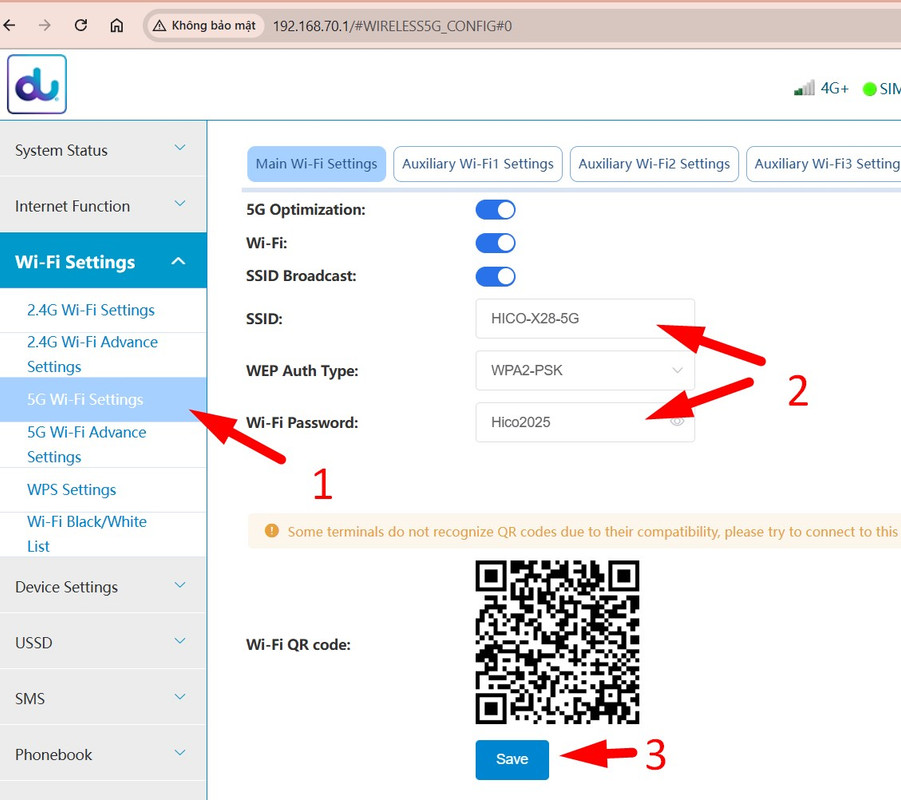Reload the router page
The image size is (901, 800).
(x=81, y=25)
